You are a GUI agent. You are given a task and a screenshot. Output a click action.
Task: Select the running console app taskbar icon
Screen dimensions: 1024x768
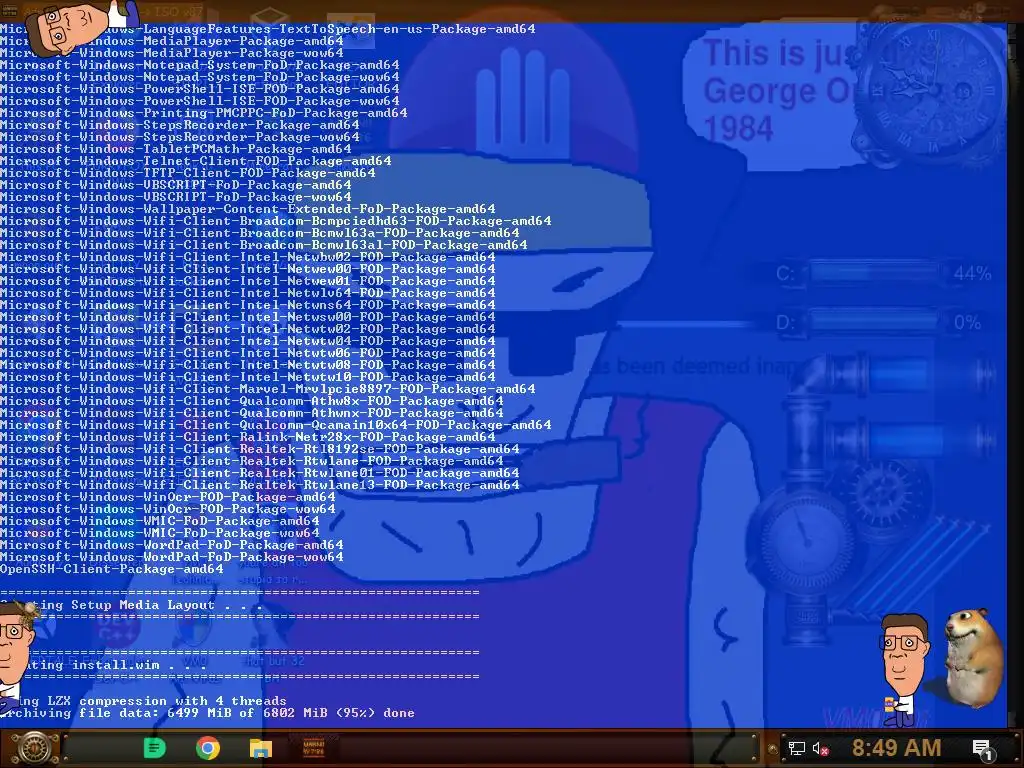tap(313, 748)
